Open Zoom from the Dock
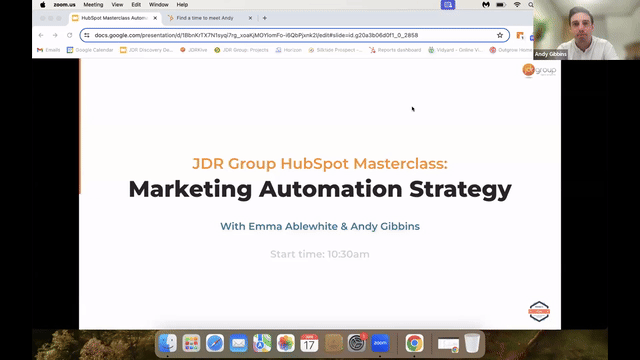640x360 pixels. 380,343
